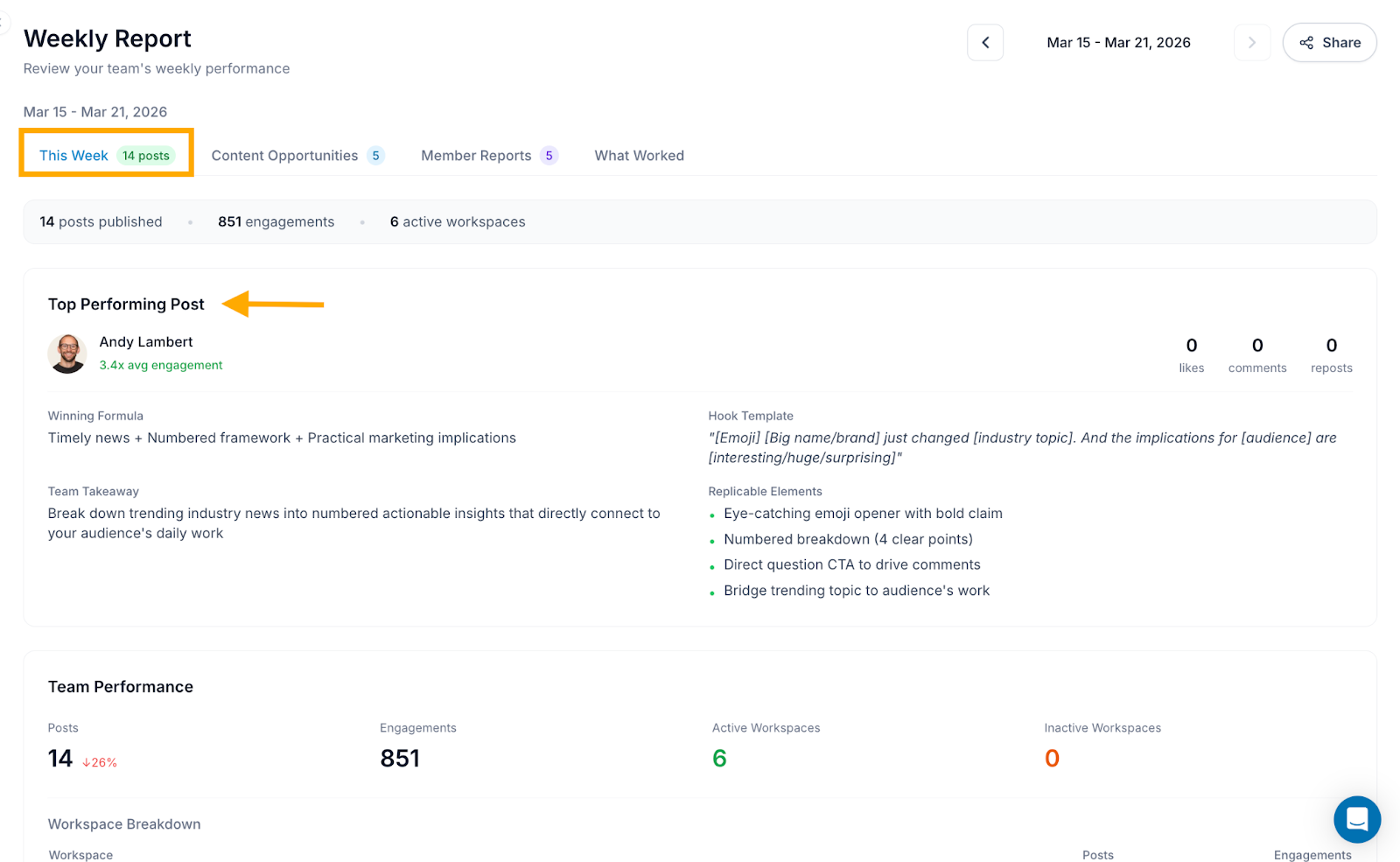The image size is (1400, 862).
Task: Click the Share button
Action: (x=1330, y=42)
